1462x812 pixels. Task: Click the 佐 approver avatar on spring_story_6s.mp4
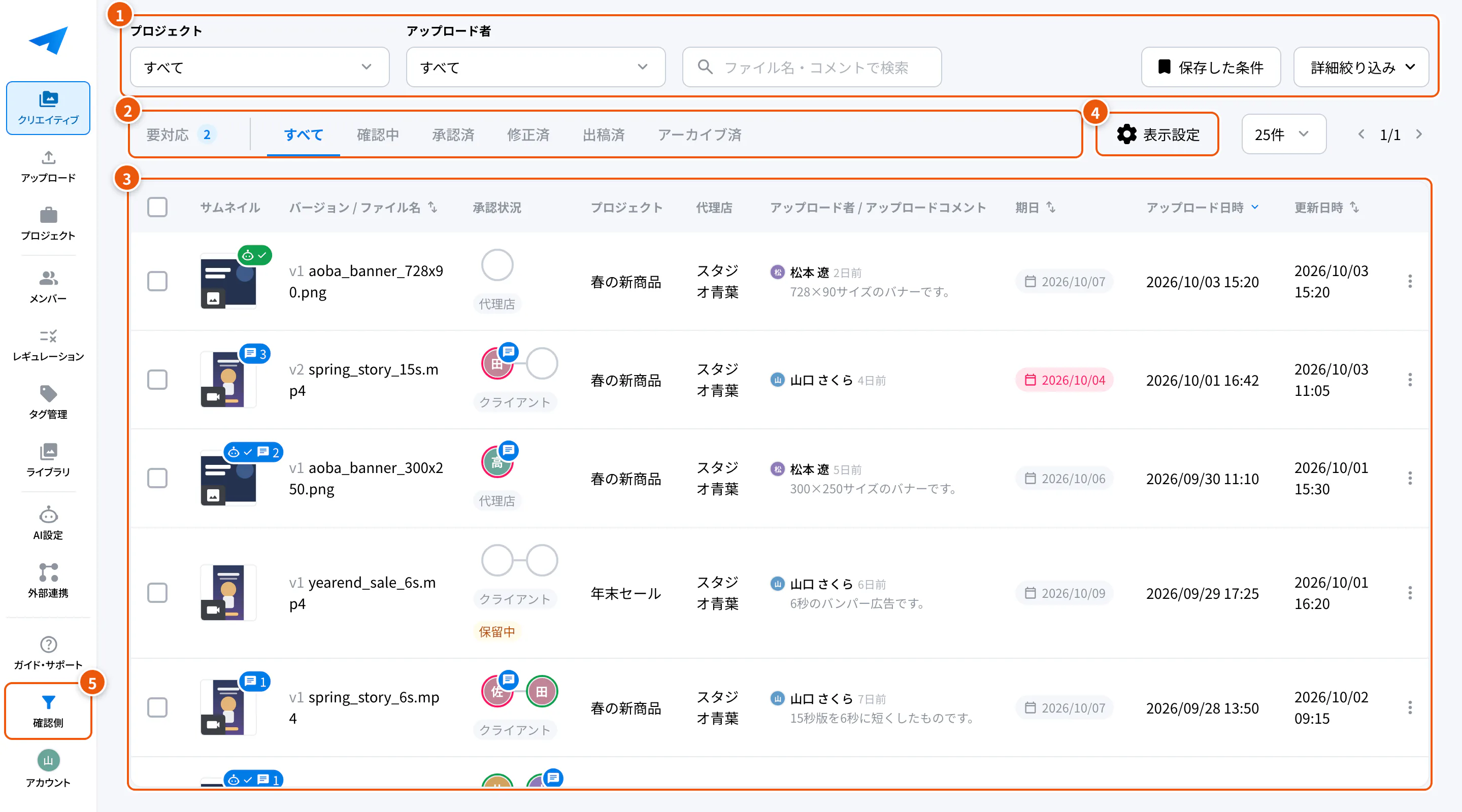(497, 691)
